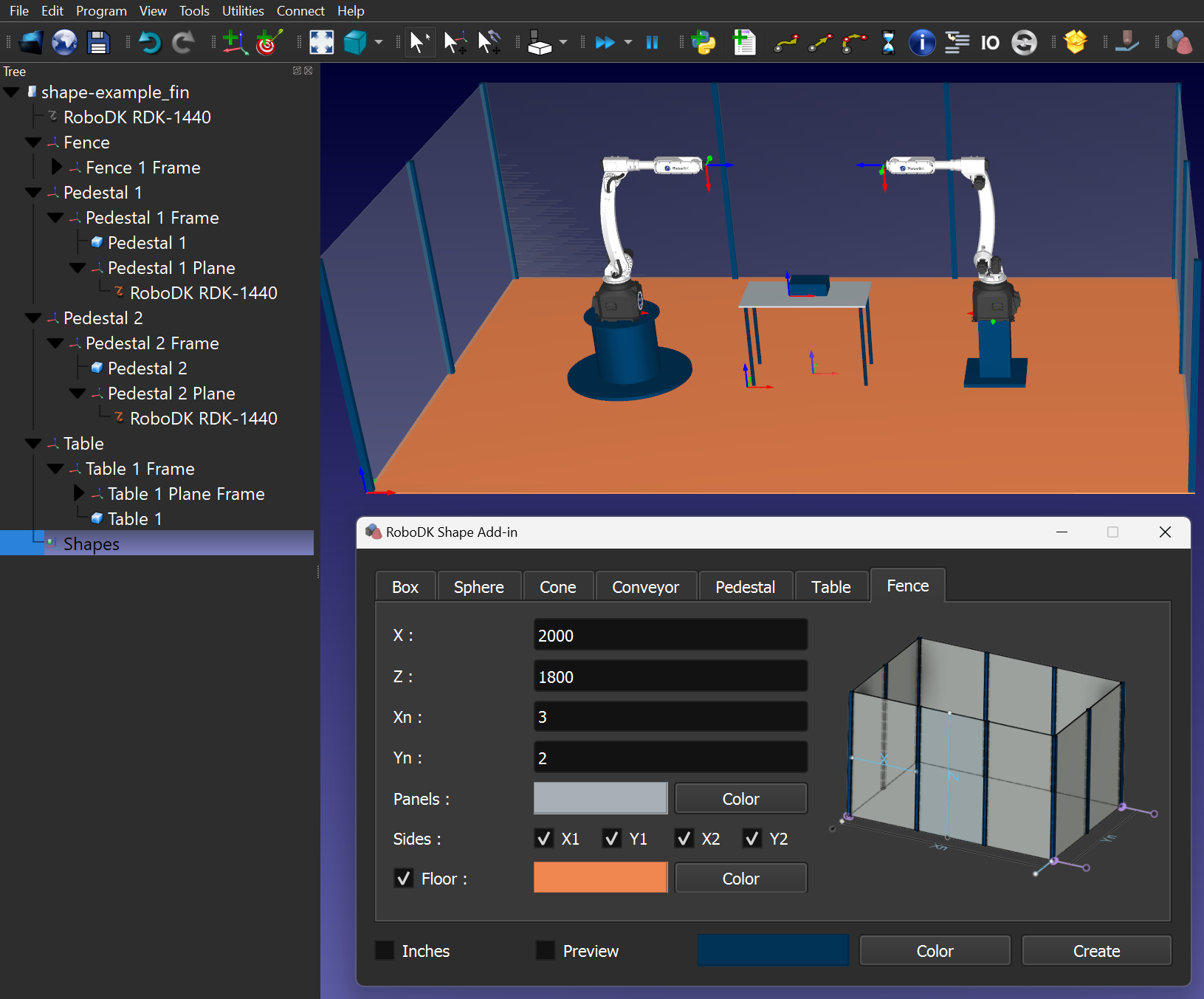Choose the select cursor tool
1204x999 pixels.
coord(420,42)
